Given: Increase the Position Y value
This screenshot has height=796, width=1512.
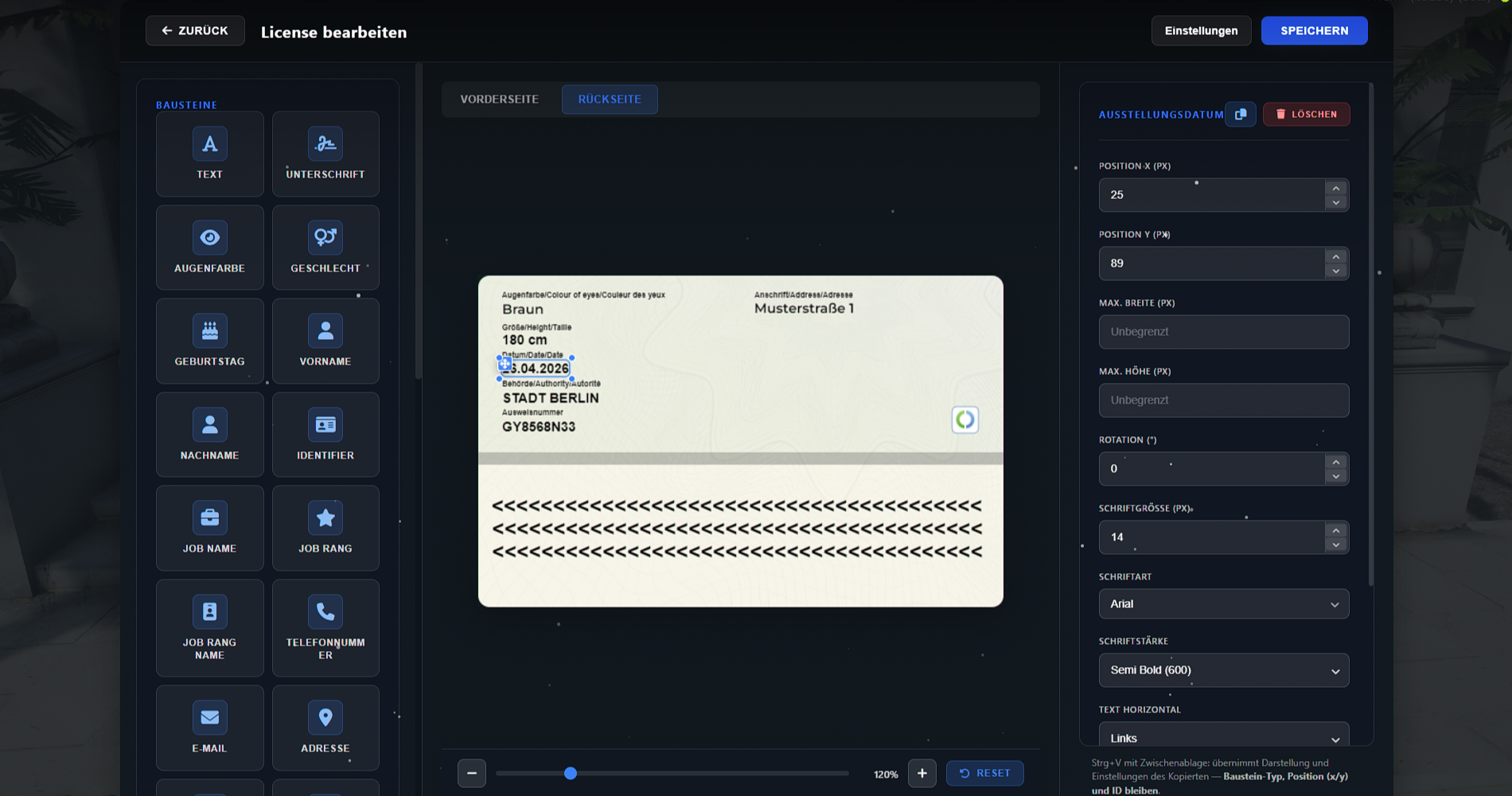Looking at the screenshot, I should [x=1336, y=256].
